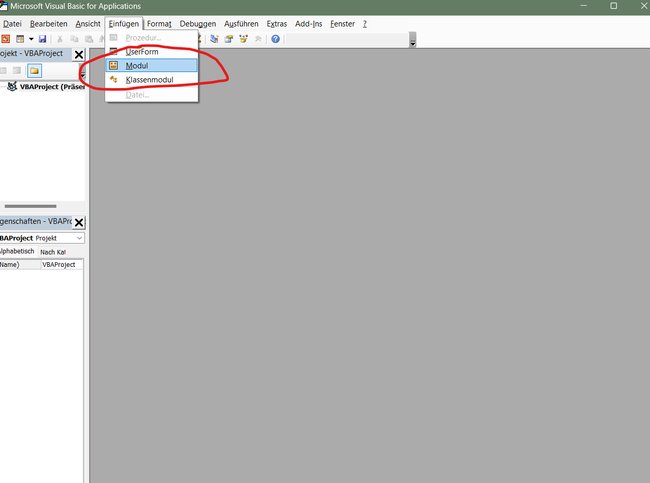This screenshot has width=650, height=483.
Task: Close the open Einfügen menu
Action: tap(124, 24)
